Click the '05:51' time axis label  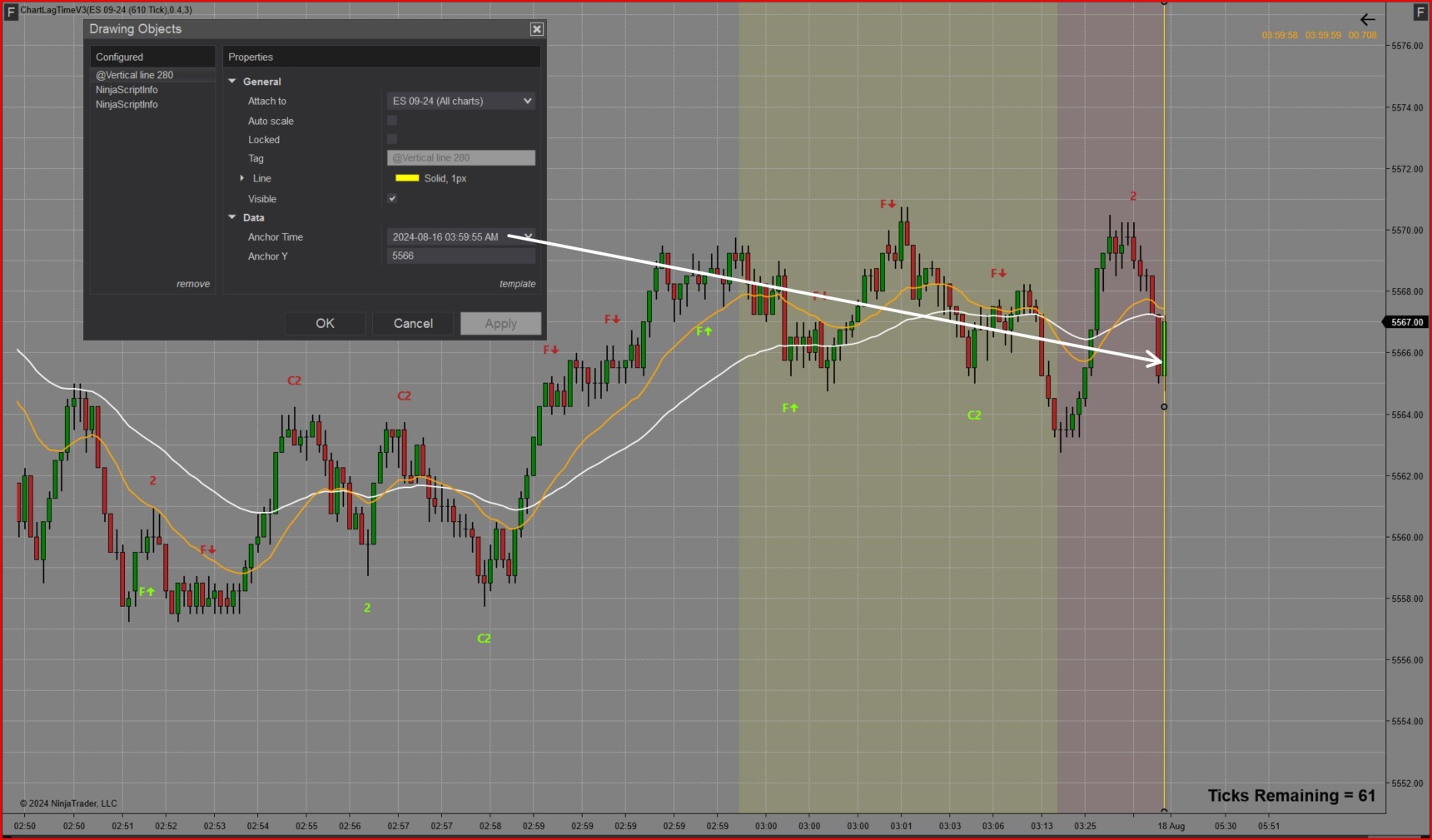click(1268, 826)
